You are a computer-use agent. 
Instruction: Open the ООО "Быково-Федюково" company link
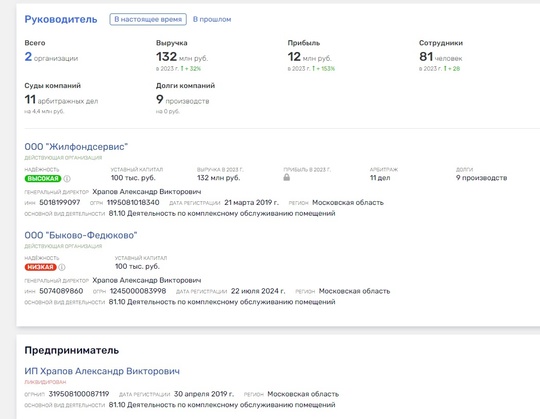[x=81, y=235]
